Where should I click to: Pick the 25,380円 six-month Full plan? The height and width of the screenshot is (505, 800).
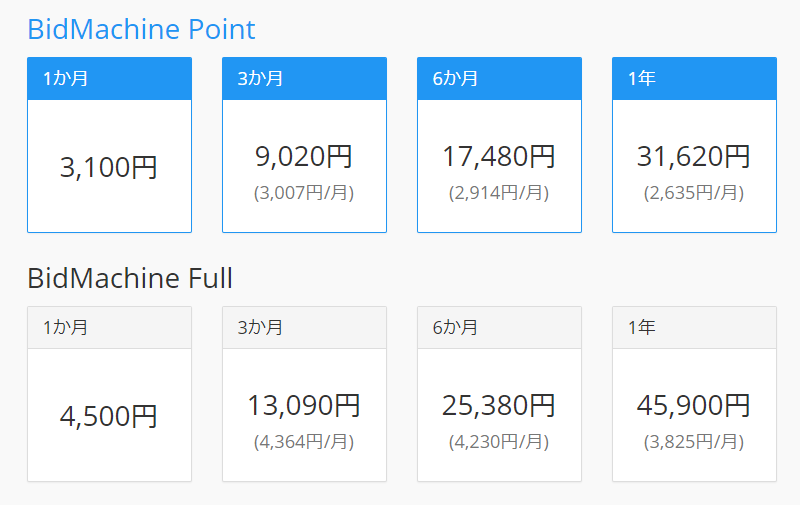[x=499, y=406]
